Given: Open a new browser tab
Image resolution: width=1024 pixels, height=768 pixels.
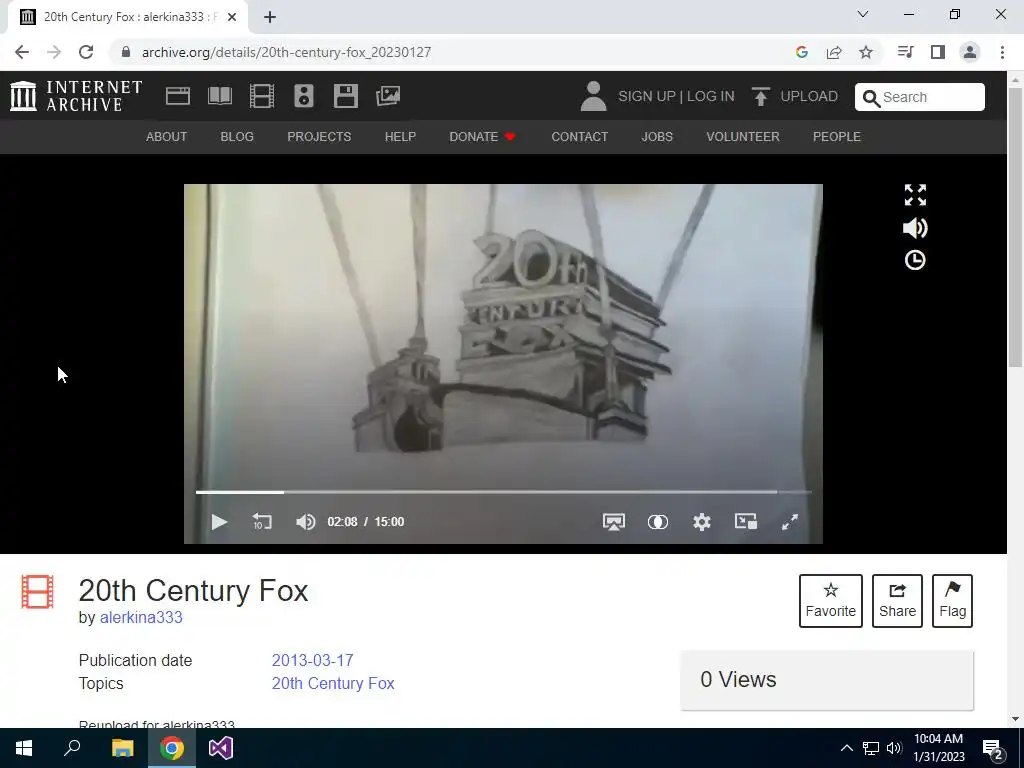Looking at the screenshot, I should [270, 17].
